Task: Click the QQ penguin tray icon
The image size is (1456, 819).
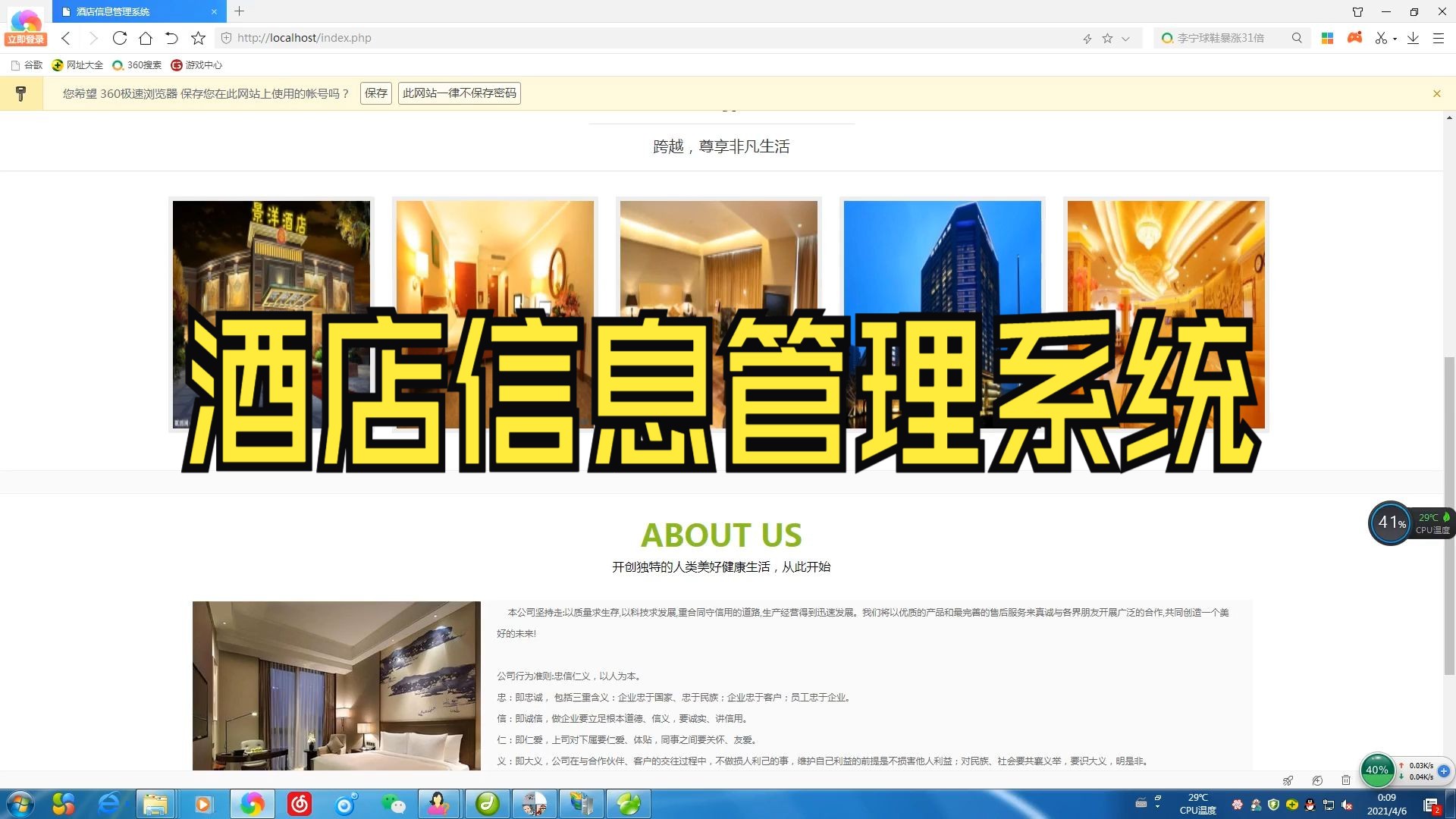Action: tap(1310, 805)
